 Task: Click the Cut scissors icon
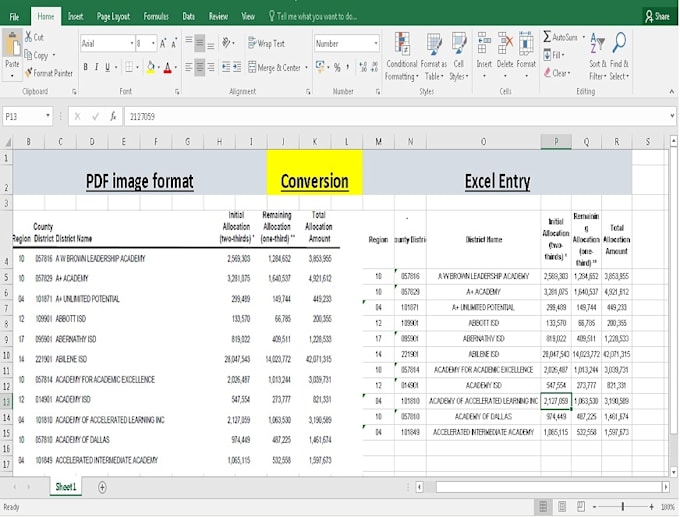tap(29, 37)
